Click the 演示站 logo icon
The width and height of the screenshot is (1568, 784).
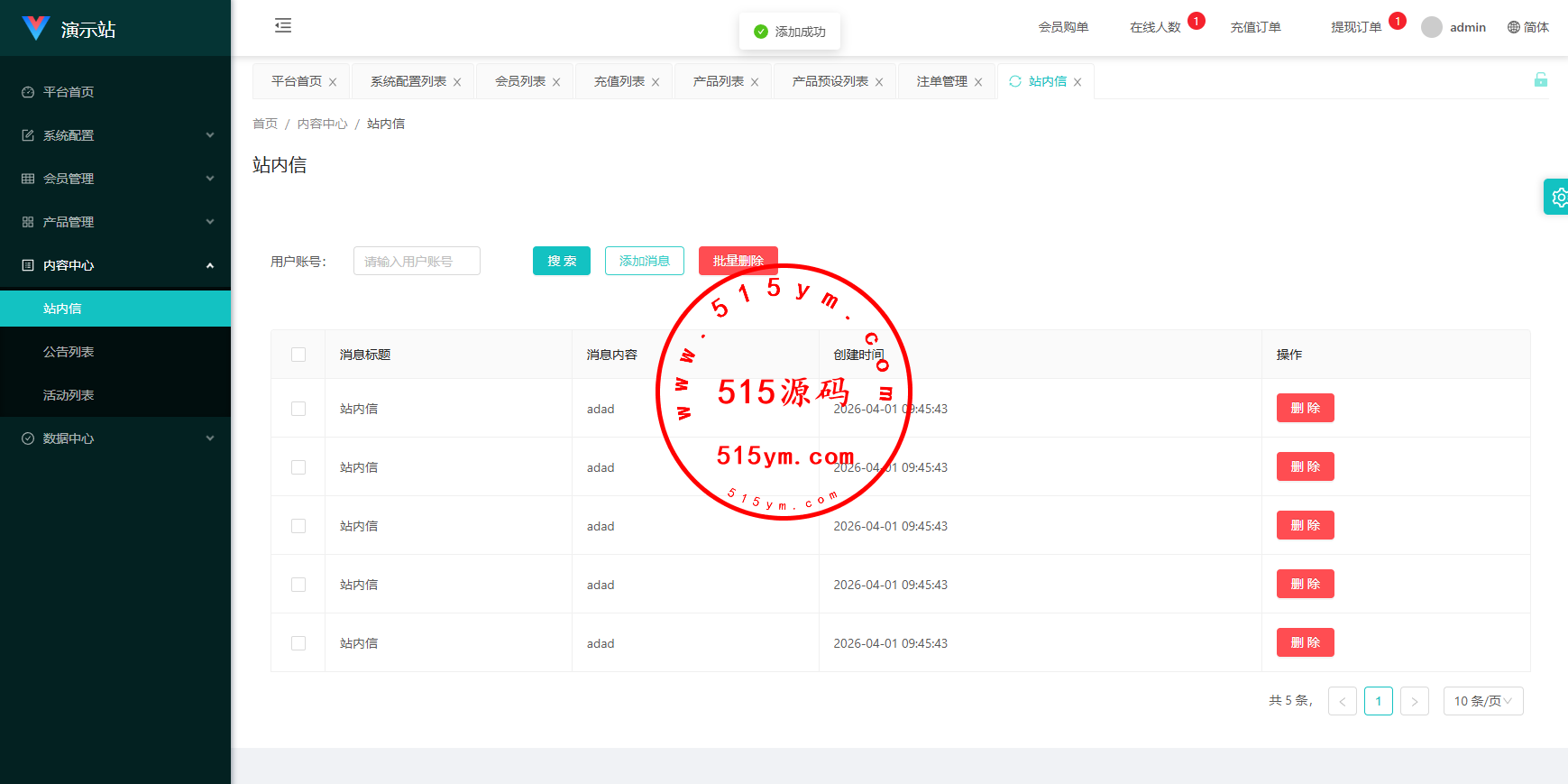(x=35, y=29)
